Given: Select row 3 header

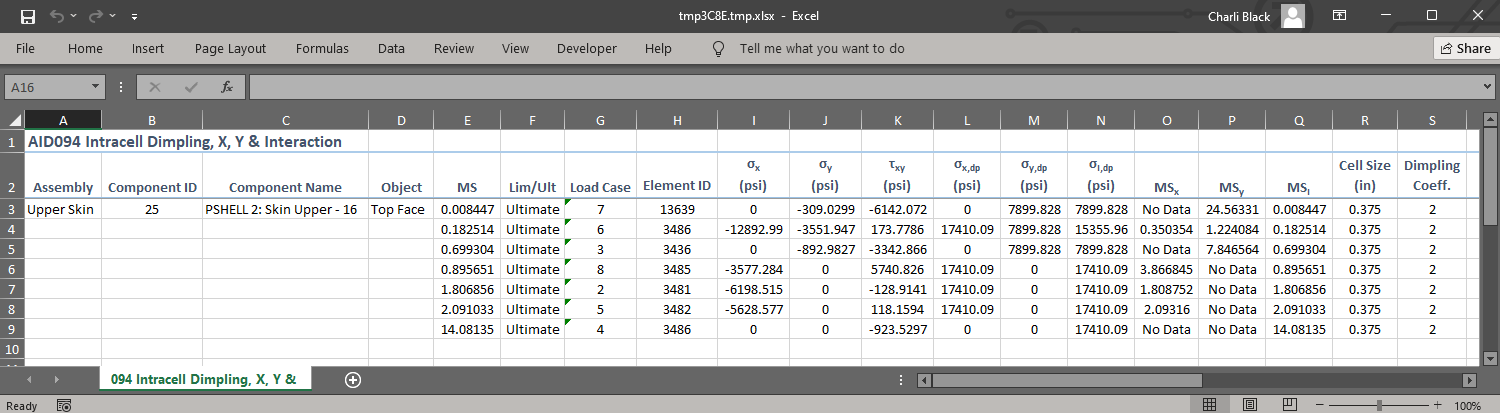Looking at the screenshot, I should [12, 209].
